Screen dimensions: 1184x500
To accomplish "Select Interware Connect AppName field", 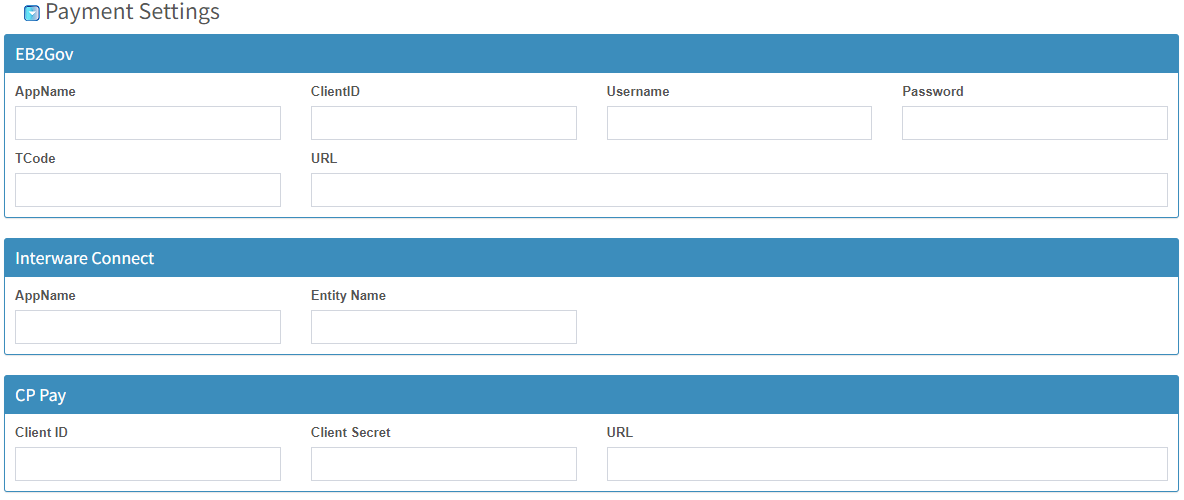I will [x=148, y=327].
